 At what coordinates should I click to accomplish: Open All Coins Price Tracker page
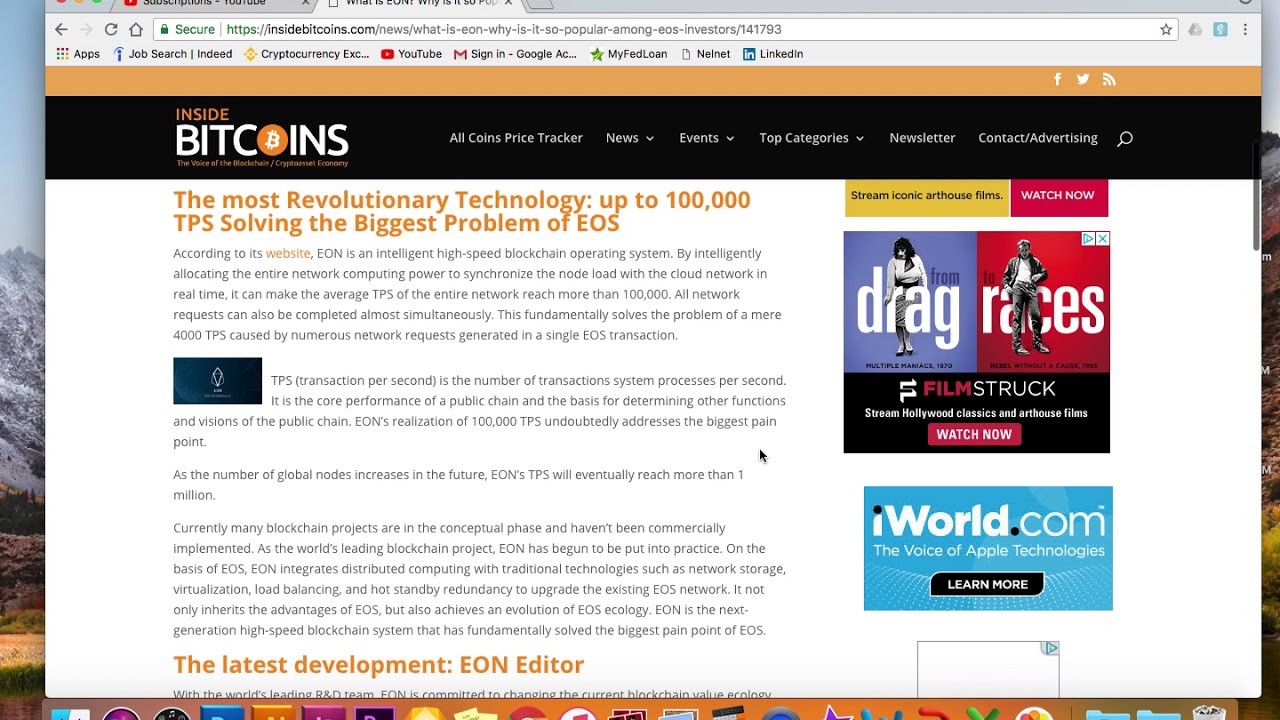tap(516, 138)
